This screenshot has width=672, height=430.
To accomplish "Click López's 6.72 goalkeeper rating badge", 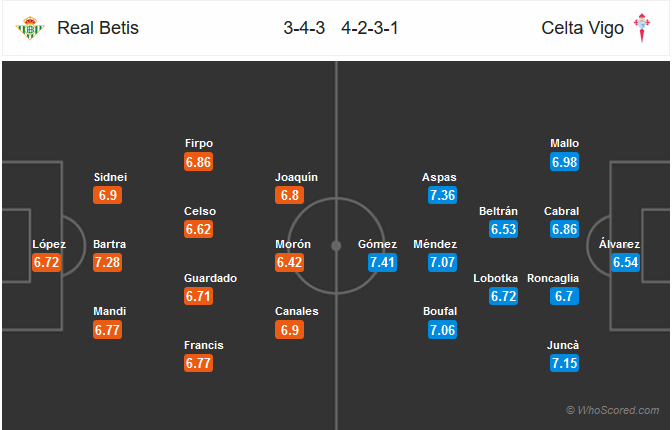I will coord(46,262).
